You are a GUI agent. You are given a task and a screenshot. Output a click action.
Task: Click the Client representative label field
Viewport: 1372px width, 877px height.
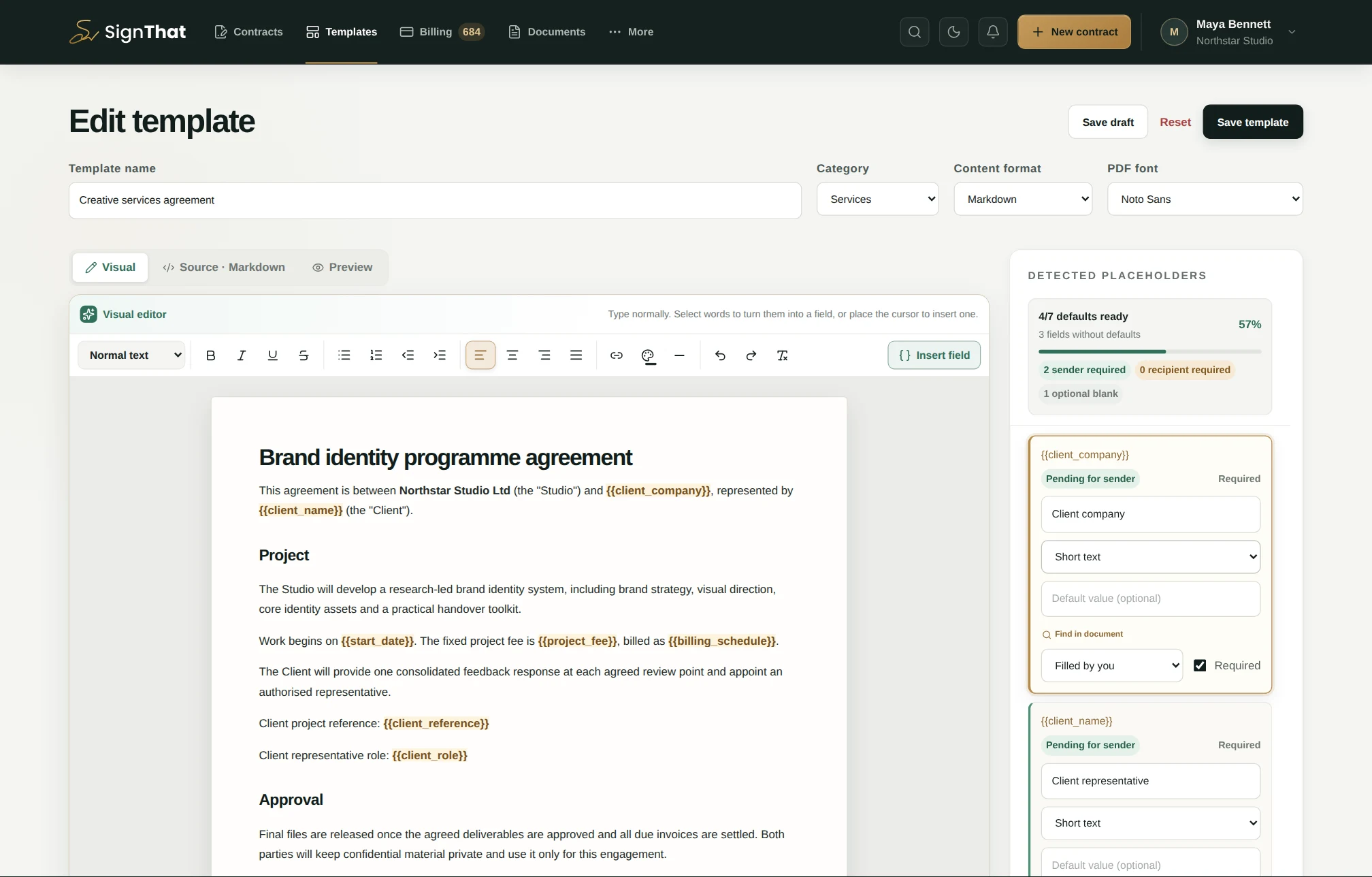(1150, 781)
